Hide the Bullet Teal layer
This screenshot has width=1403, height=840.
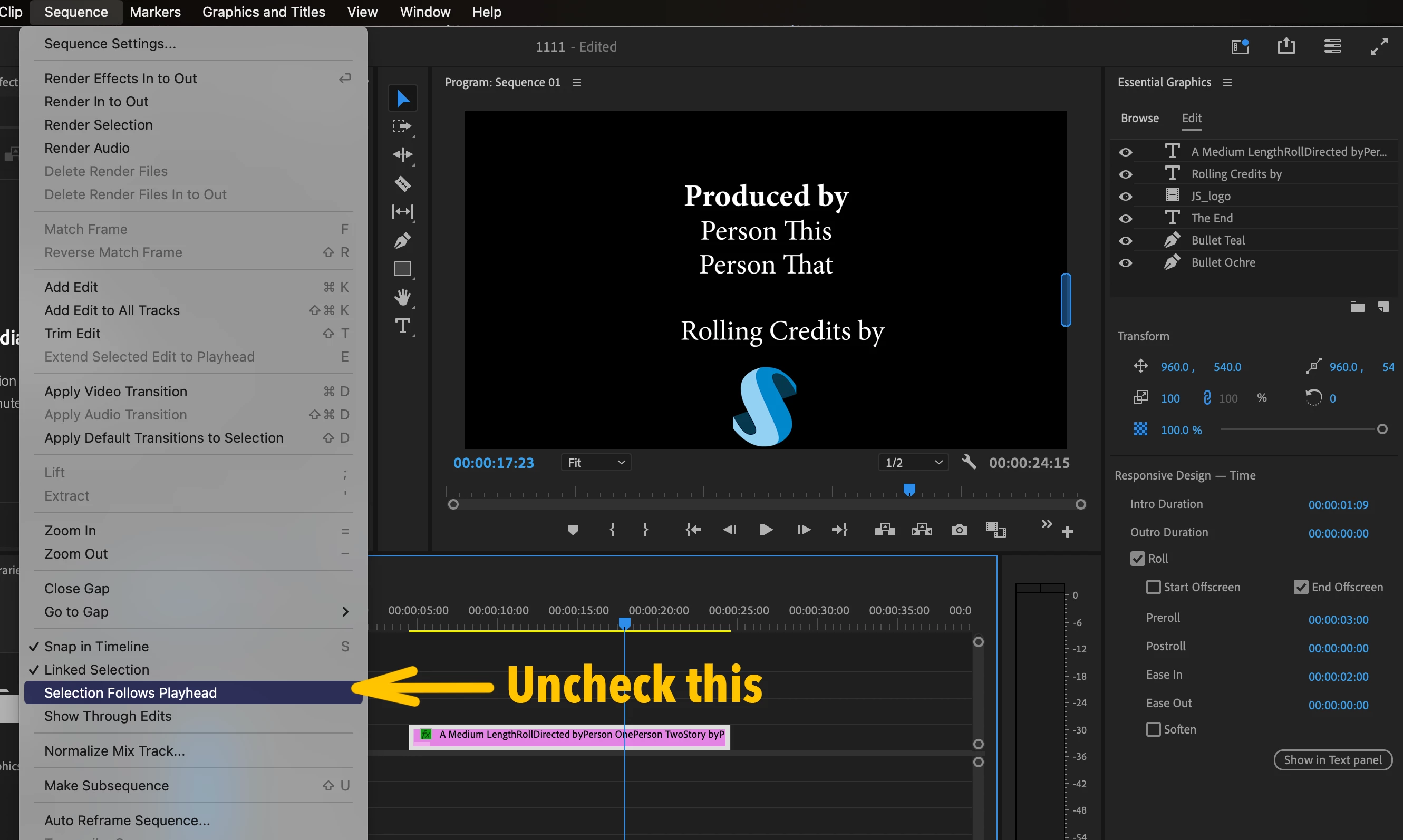click(x=1126, y=240)
